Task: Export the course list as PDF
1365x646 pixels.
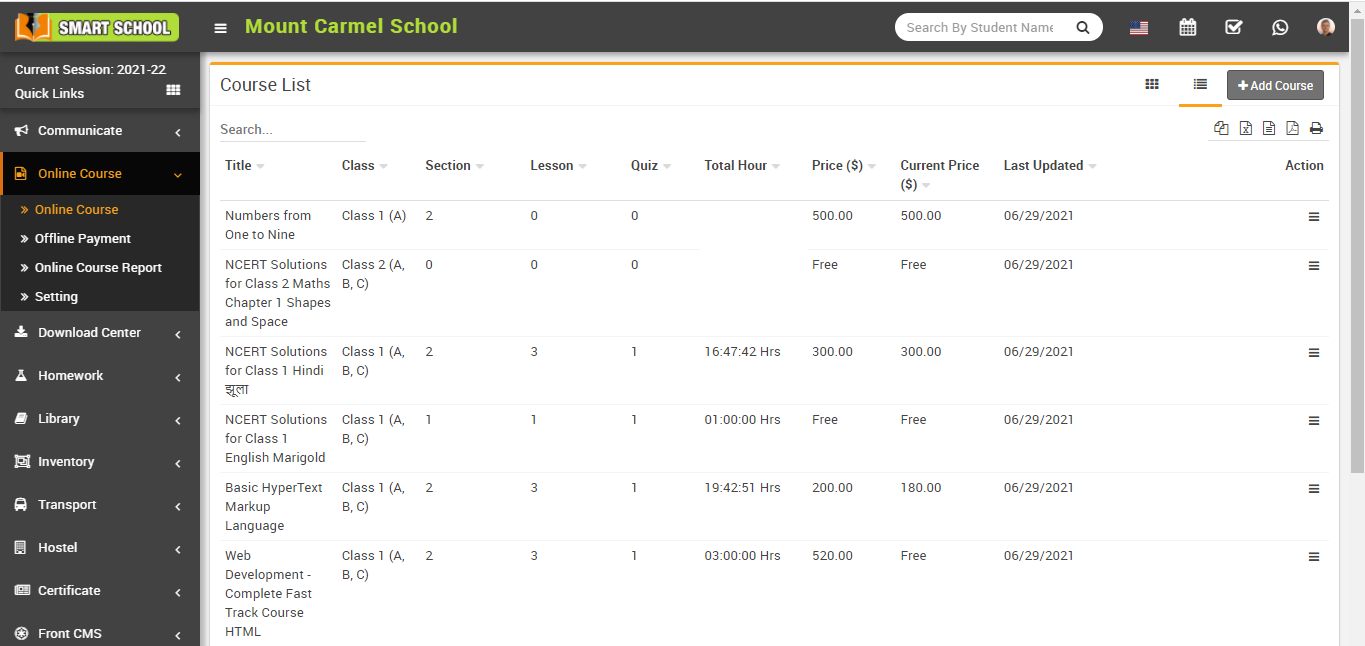Action: point(1292,128)
